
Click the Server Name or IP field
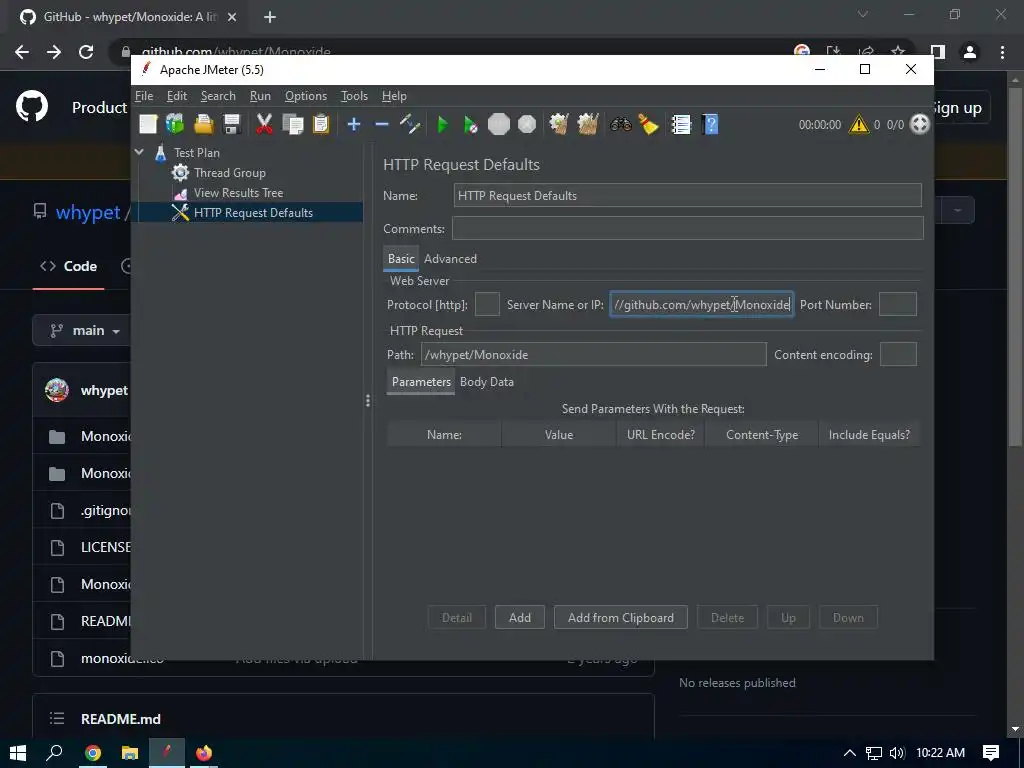point(702,304)
